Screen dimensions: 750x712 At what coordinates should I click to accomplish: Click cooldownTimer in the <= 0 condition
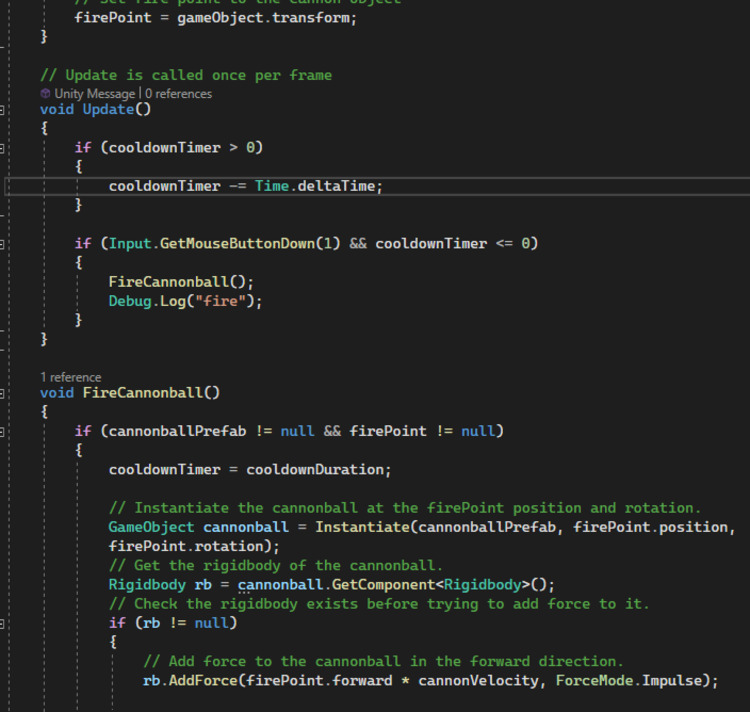point(431,244)
